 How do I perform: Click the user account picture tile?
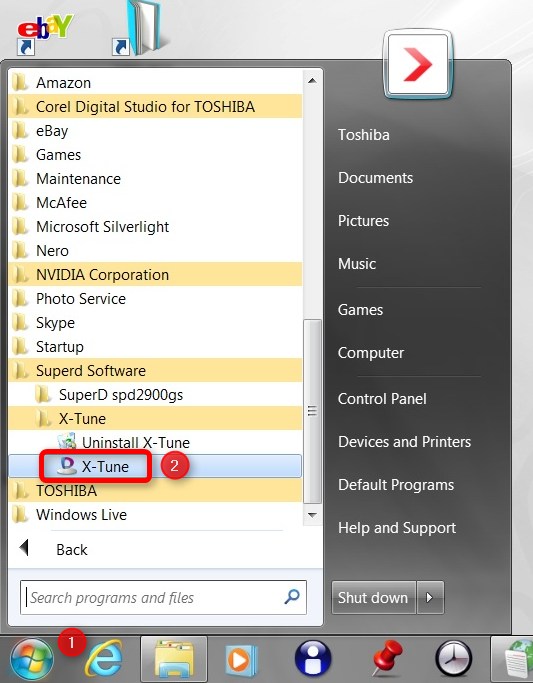(417, 64)
